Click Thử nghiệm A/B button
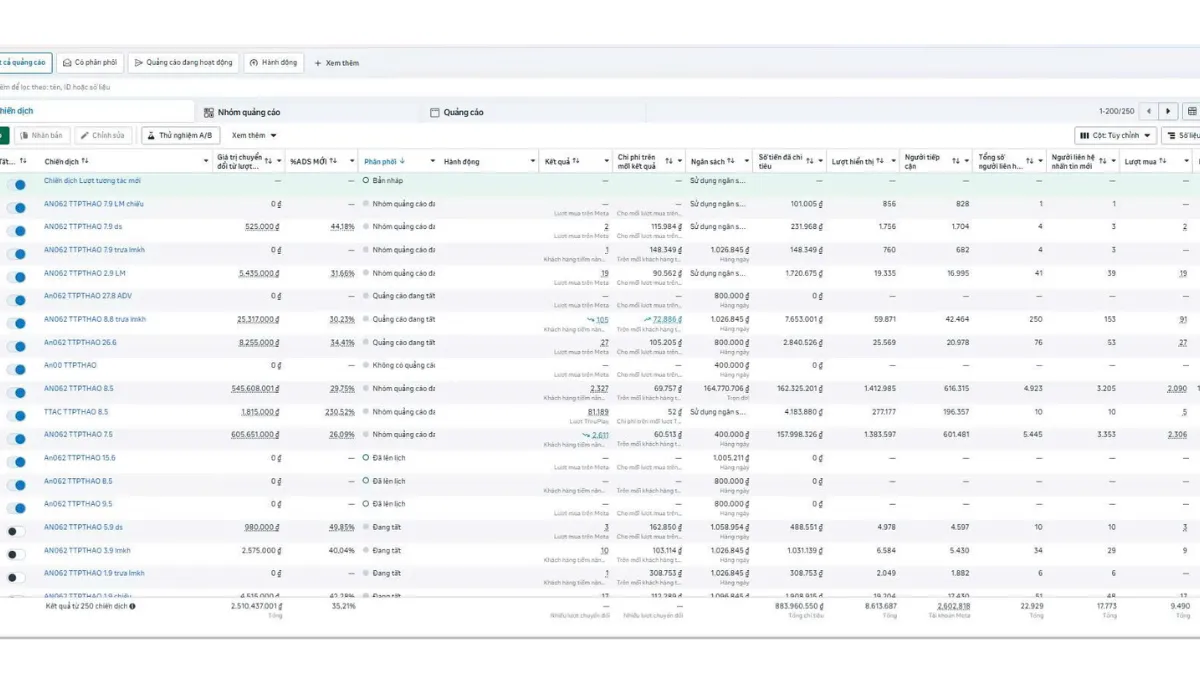The width and height of the screenshot is (1200, 675). click(180, 135)
